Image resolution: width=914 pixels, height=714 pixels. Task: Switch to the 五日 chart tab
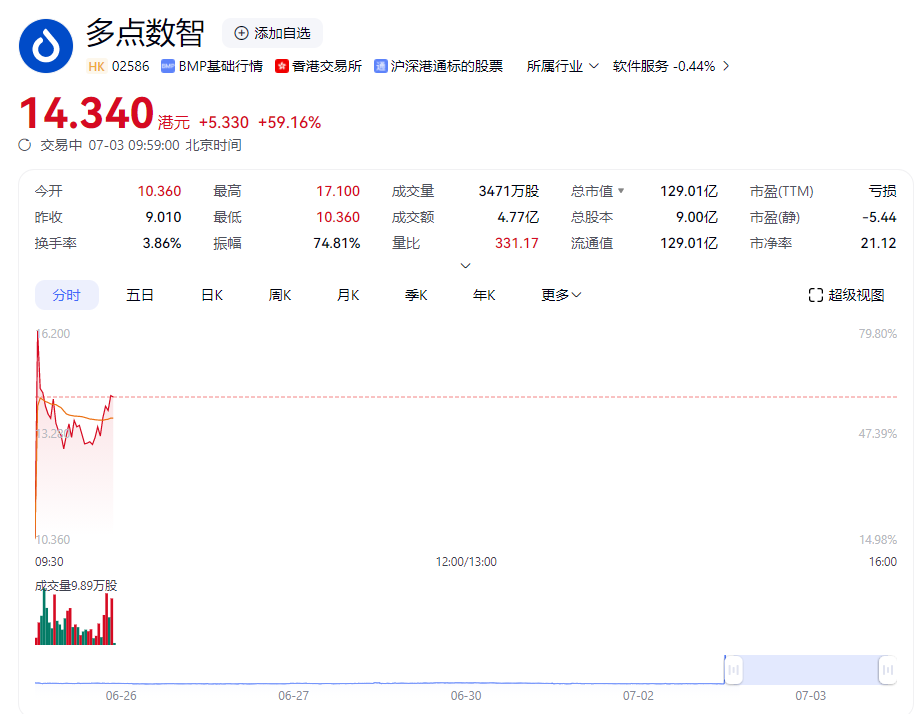[140, 295]
